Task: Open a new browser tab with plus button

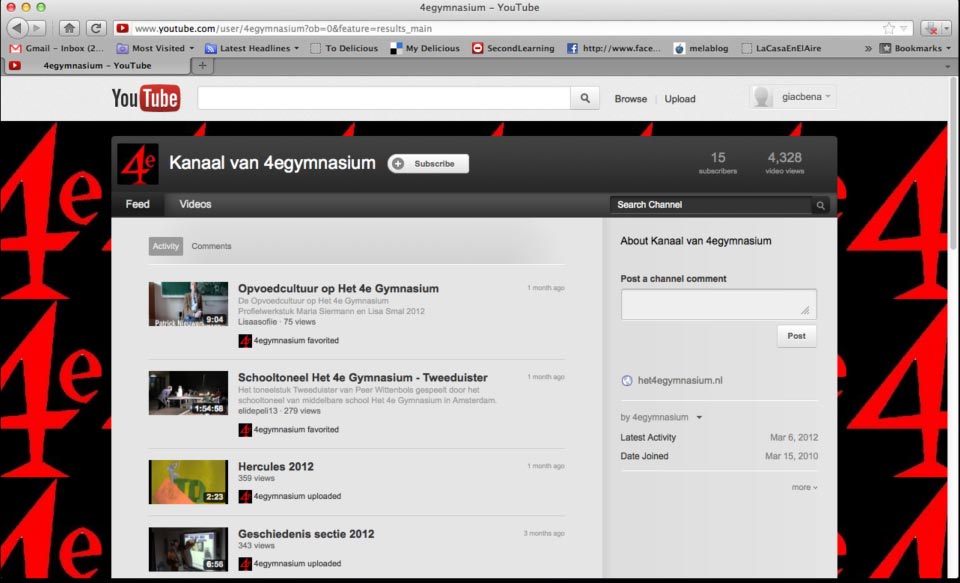Action: [202, 65]
